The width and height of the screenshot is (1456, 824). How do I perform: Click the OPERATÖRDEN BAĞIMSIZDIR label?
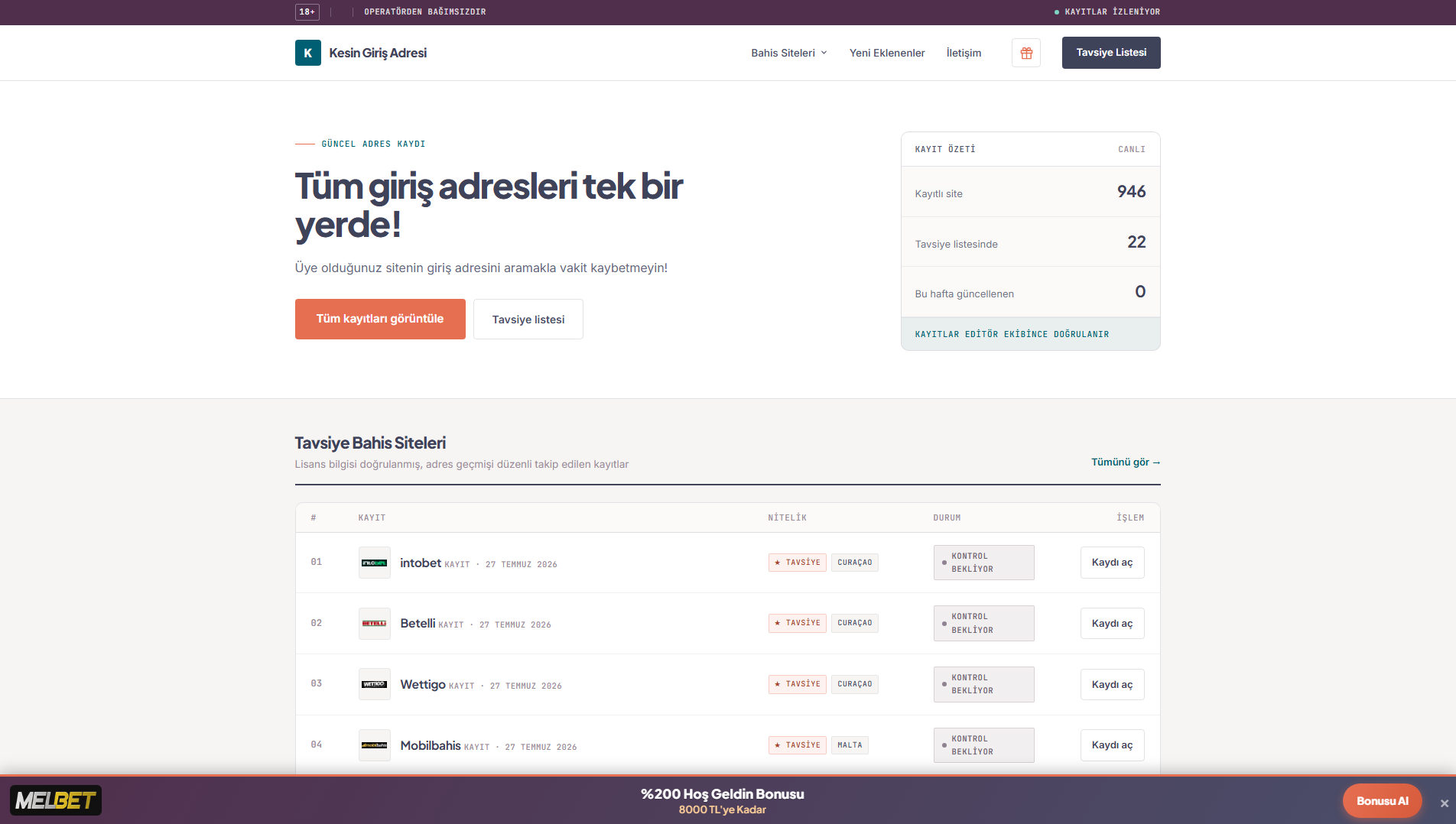click(x=425, y=11)
